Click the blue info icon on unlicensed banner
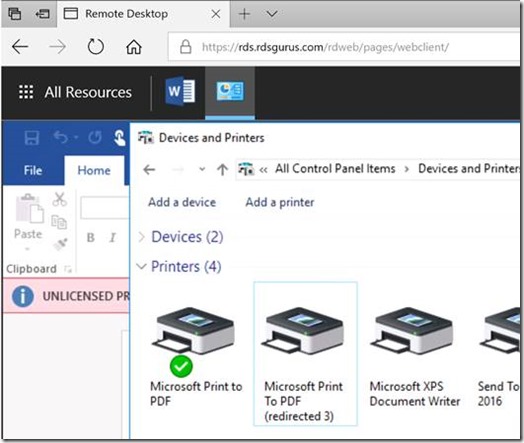Screen dimensions: 524x443 click(22, 296)
